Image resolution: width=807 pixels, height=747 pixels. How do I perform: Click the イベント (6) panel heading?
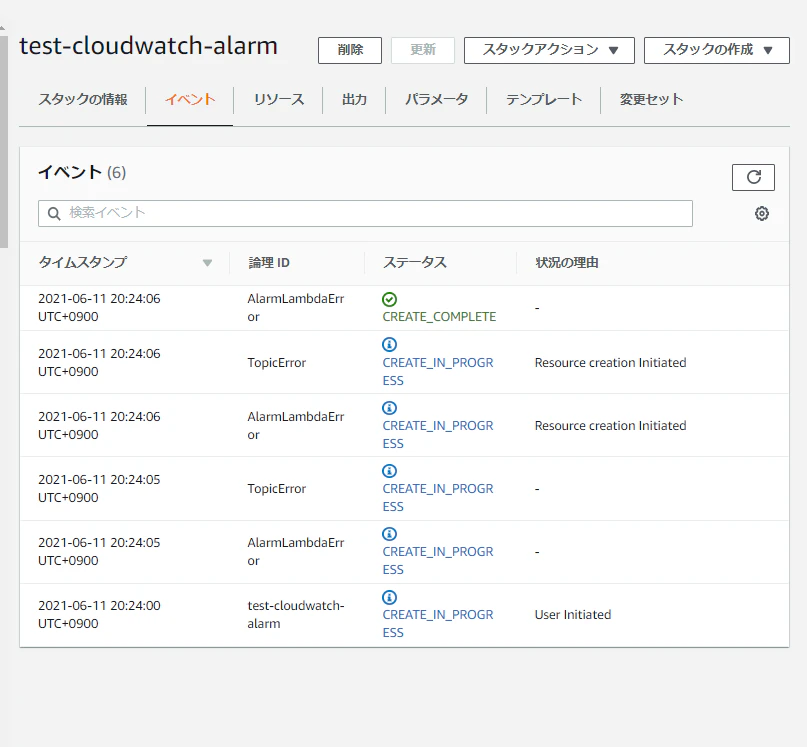(x=82, y=172)
